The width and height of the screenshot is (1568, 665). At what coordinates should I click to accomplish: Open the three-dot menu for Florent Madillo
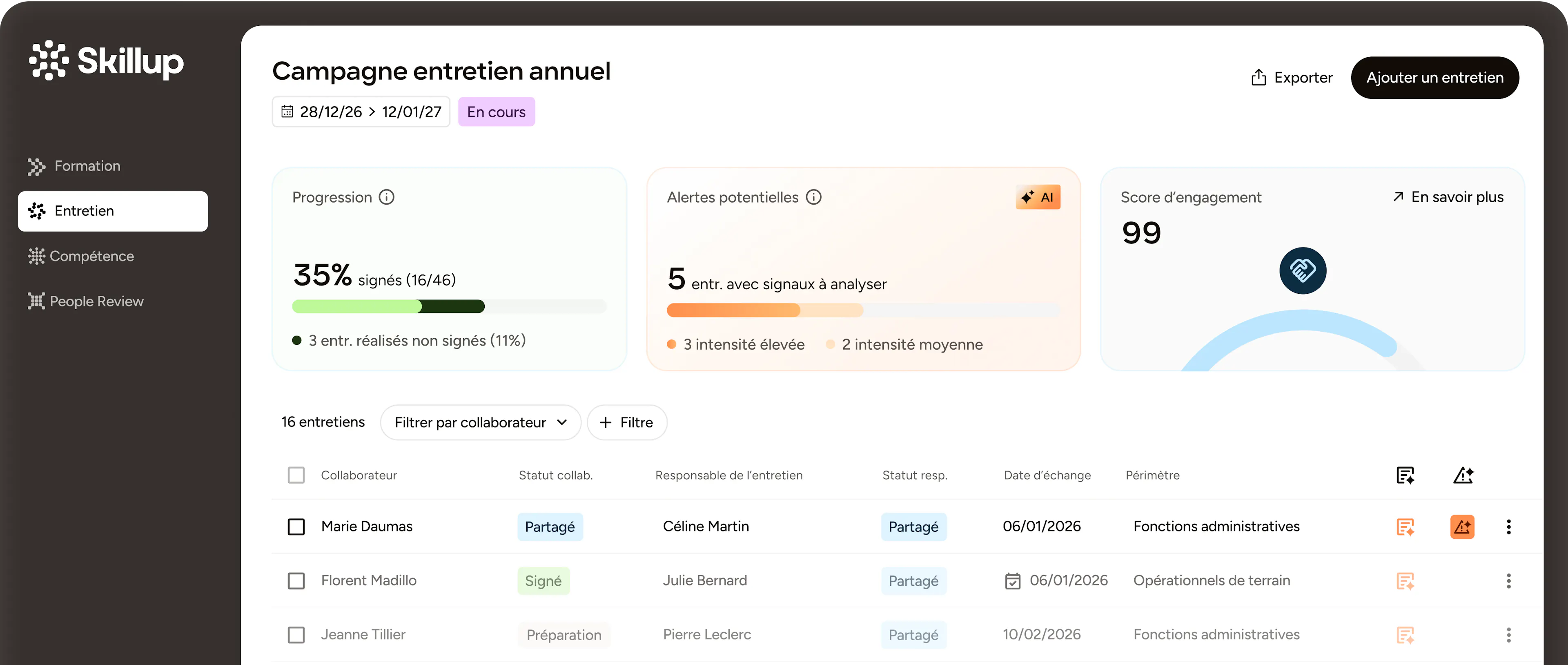pos(1508,581)
